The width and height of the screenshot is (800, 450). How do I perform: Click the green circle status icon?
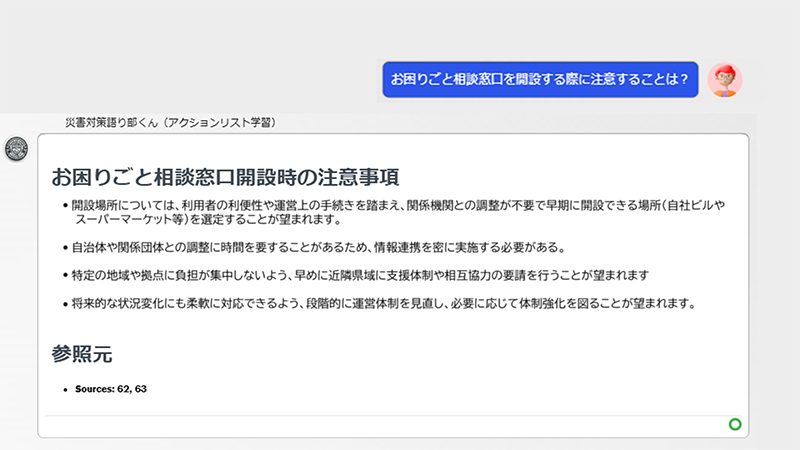coord(735,425)
